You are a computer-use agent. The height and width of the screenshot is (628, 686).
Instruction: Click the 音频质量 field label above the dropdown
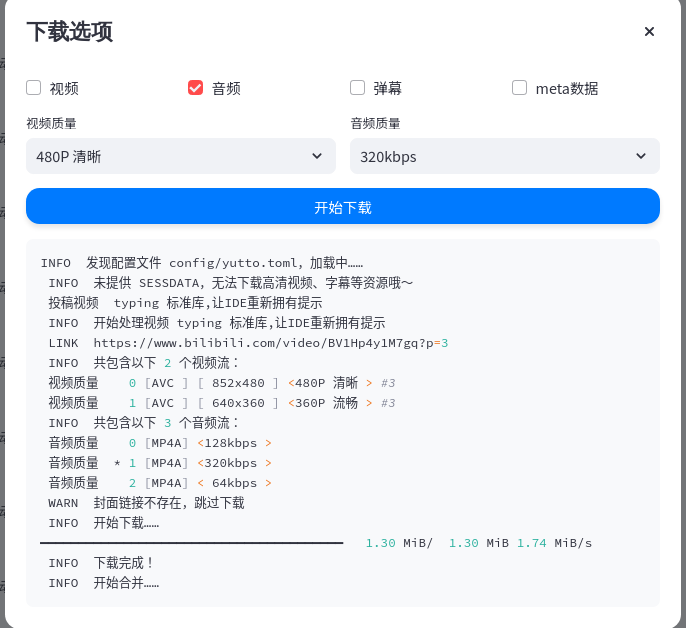coord(375,124)
